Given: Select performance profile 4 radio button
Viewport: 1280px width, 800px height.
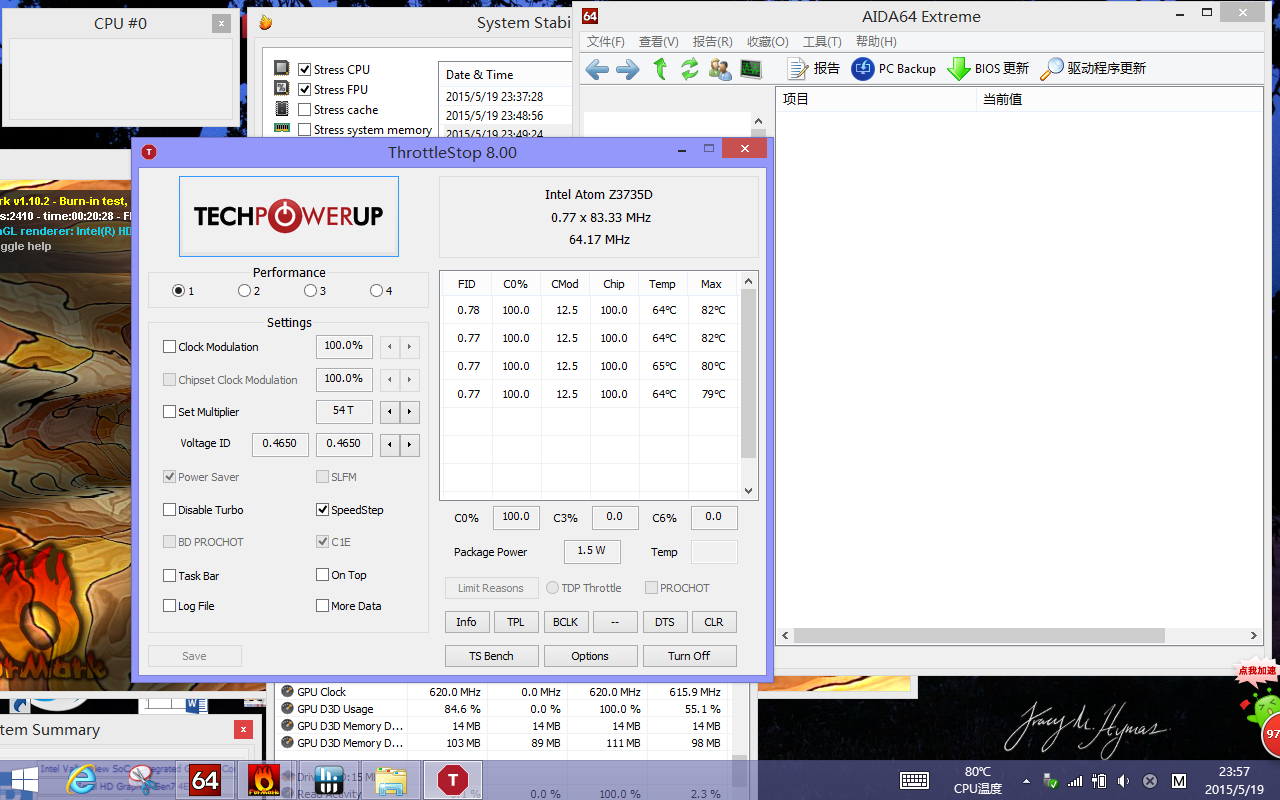Looking at the screenshot, I should pyautogui.click(x=376, y=291).
